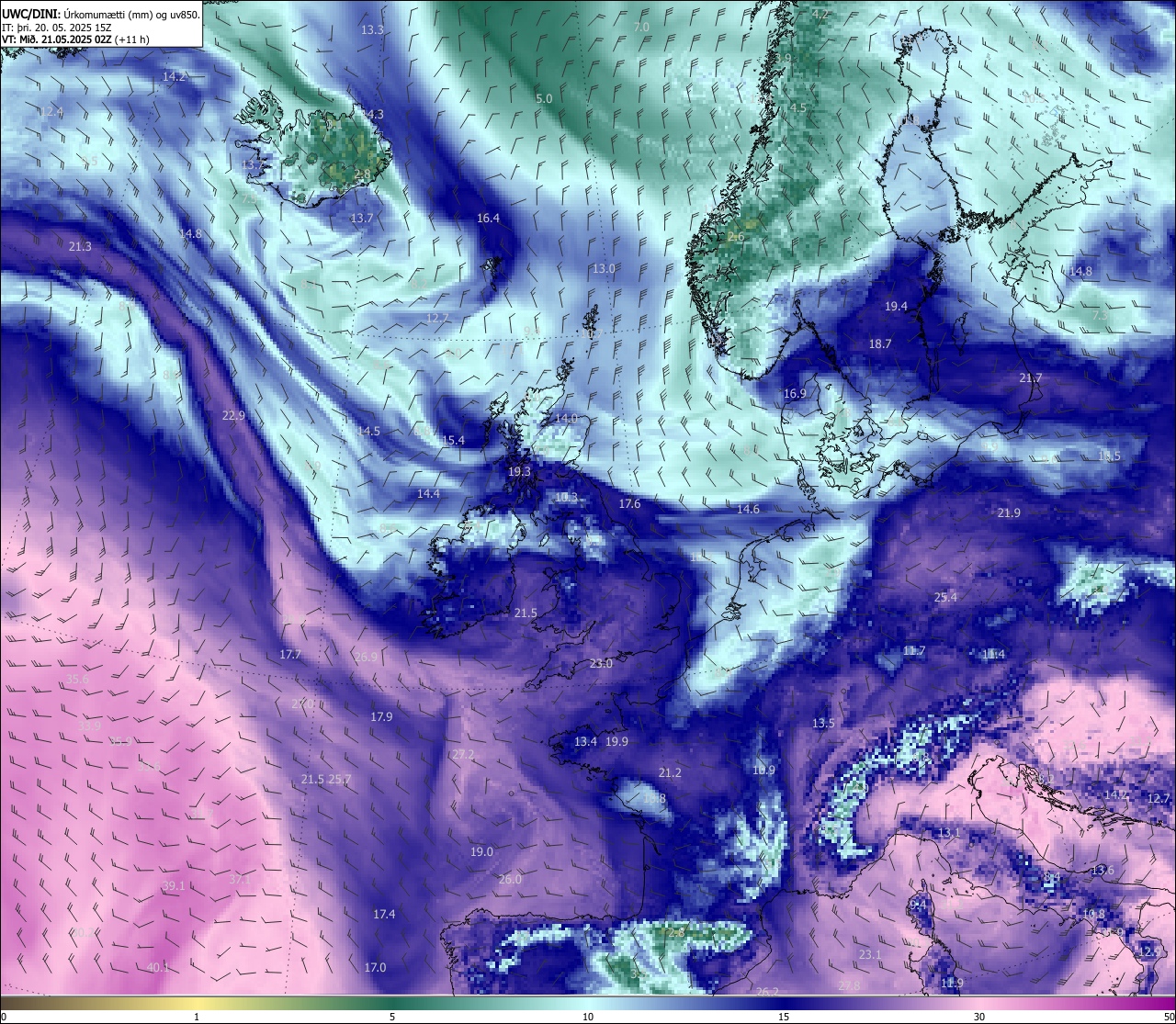Click the 25.7 map value

(340, 779)
